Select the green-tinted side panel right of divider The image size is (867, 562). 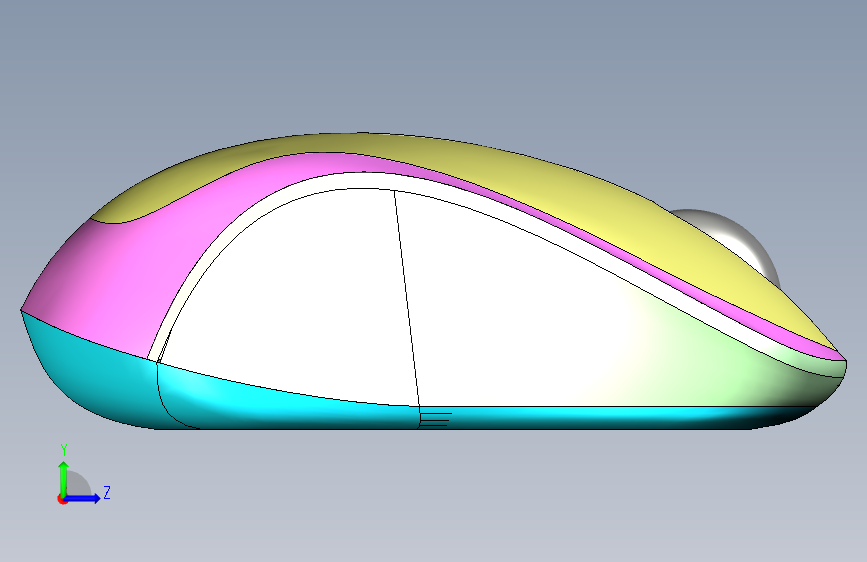coord(581,332)
